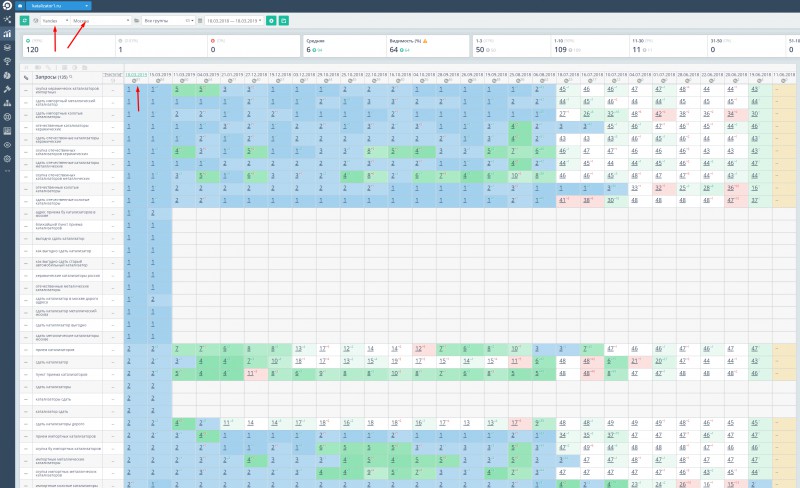
Task: Click 15.03.2019 position in сдать катализаторы дорого row
Action: [x=153, y=423]
